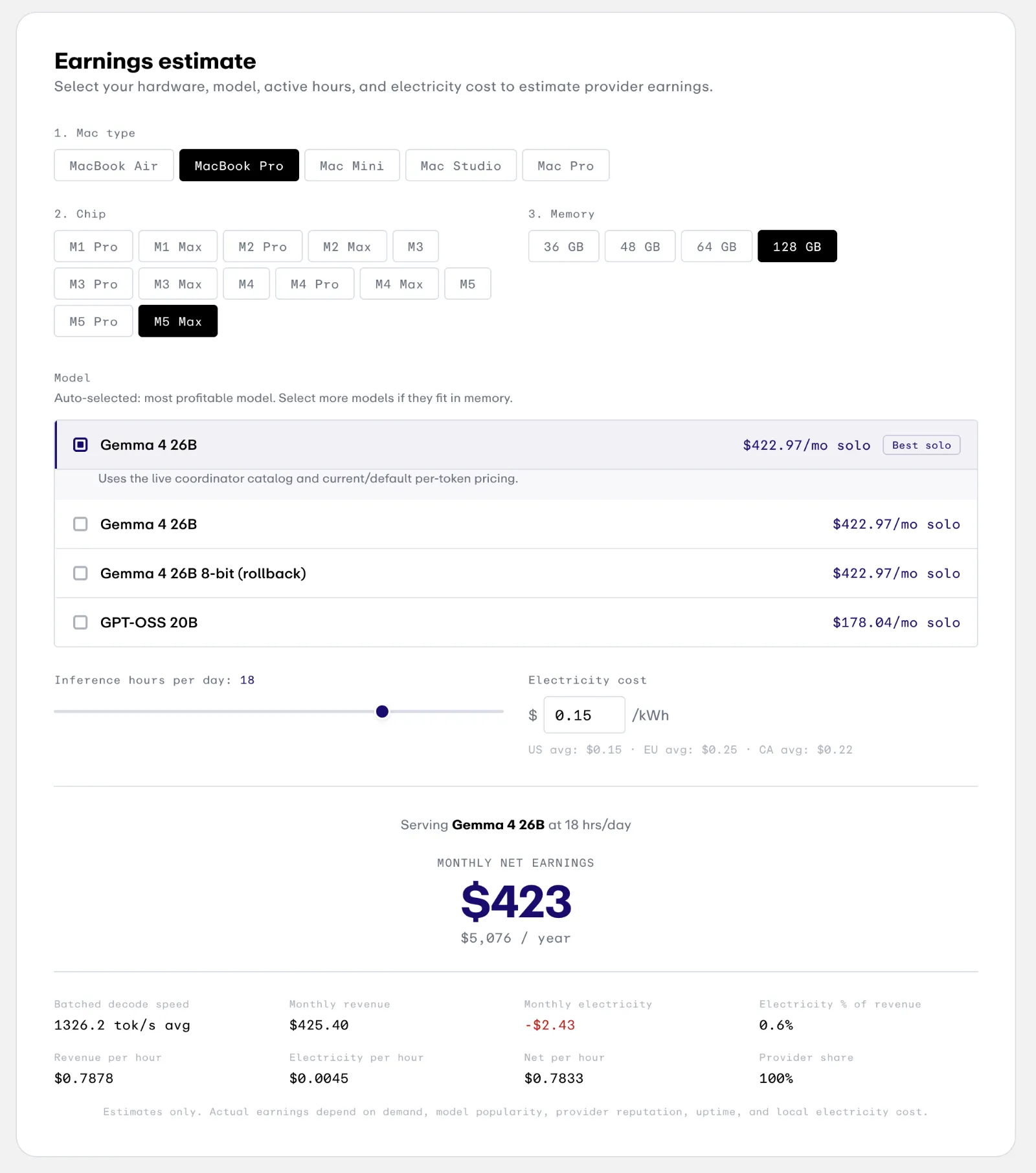This screenshot has width=1036, height=1173.
Task: Click the 1326.2 tok/s avg value
Action: pos(122,1025)
